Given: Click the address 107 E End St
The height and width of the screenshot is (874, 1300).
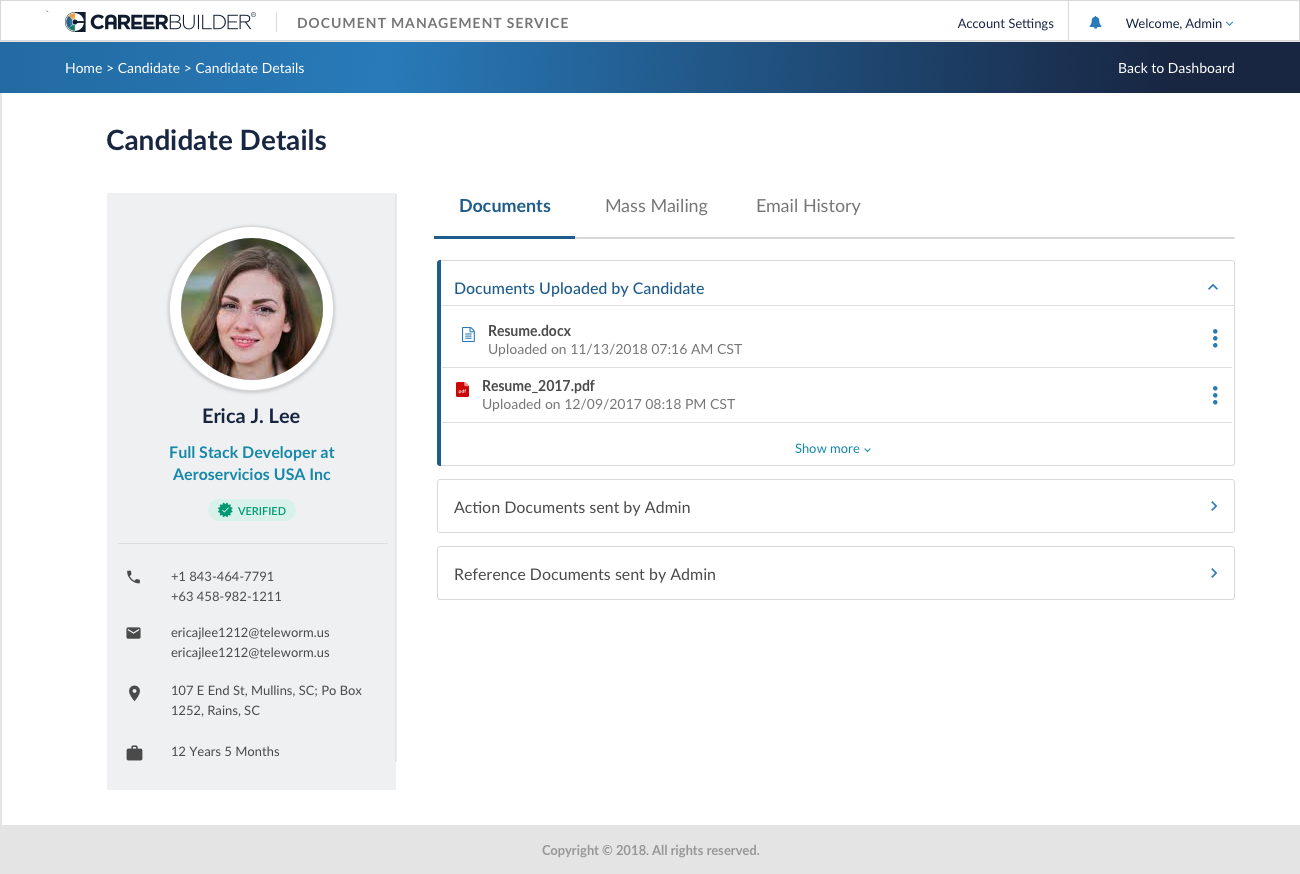Looking at the screenshot, I should click(x=266, y=700).
